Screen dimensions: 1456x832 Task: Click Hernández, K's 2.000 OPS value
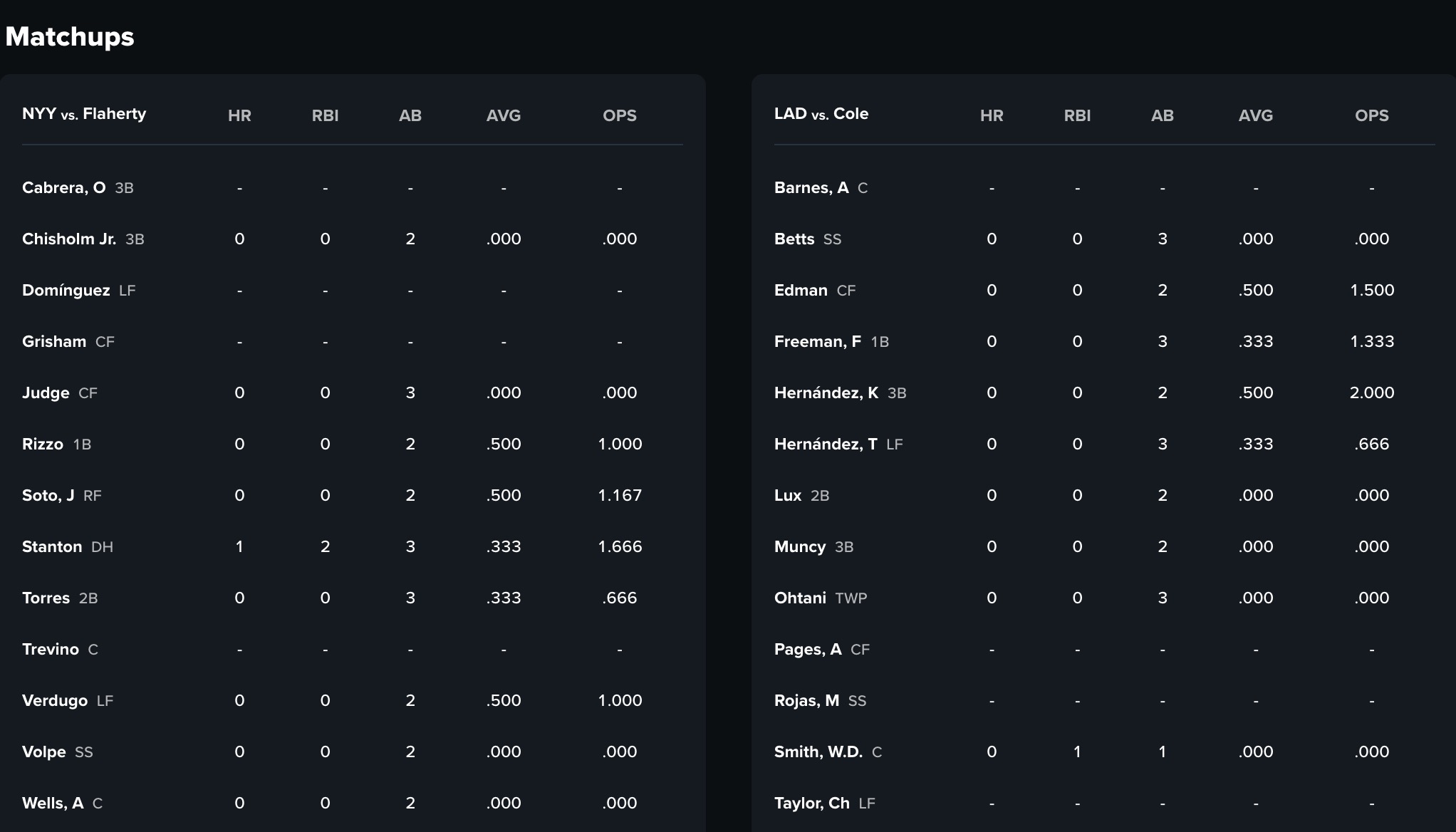click(x=1372, y=392)
